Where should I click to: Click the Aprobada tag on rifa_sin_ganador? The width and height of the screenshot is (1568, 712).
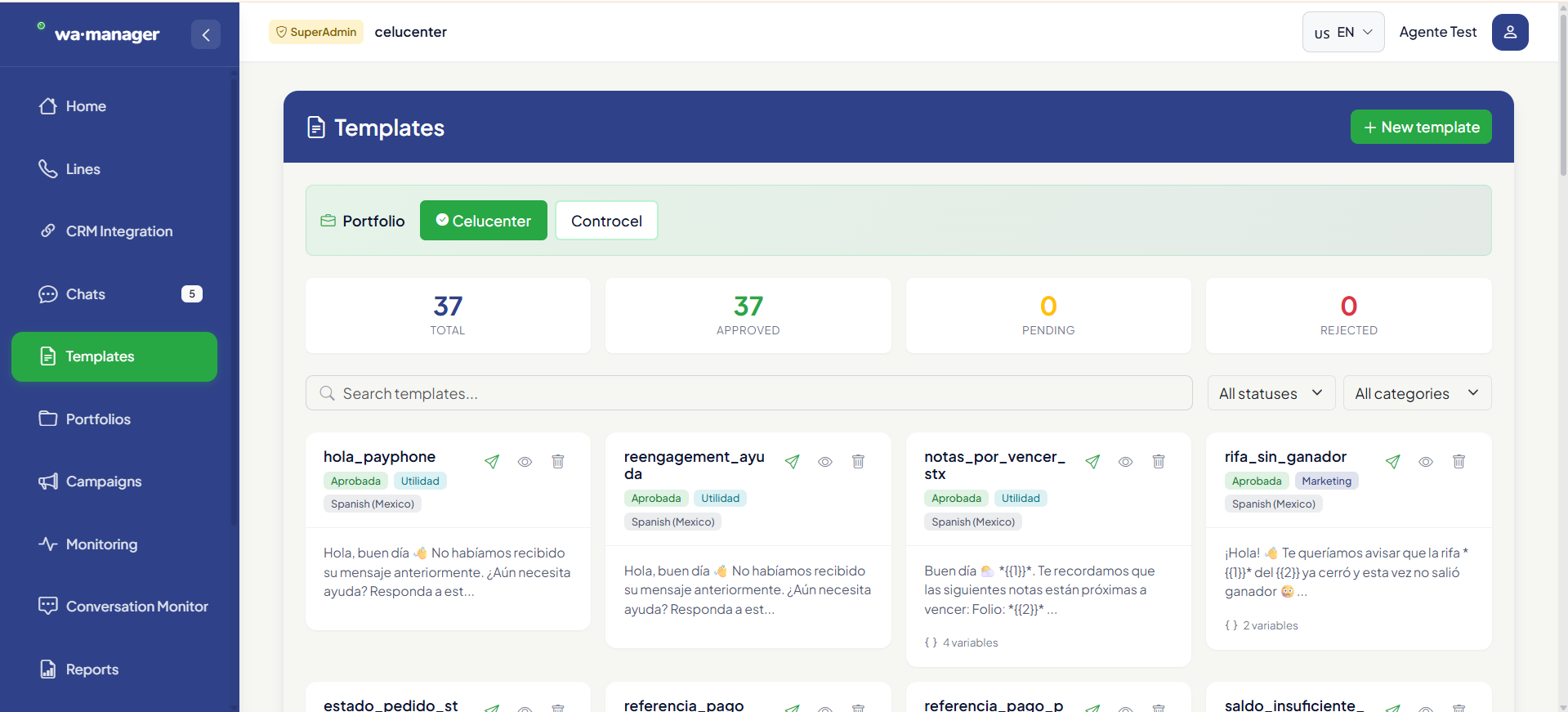tap(1257, 481)
